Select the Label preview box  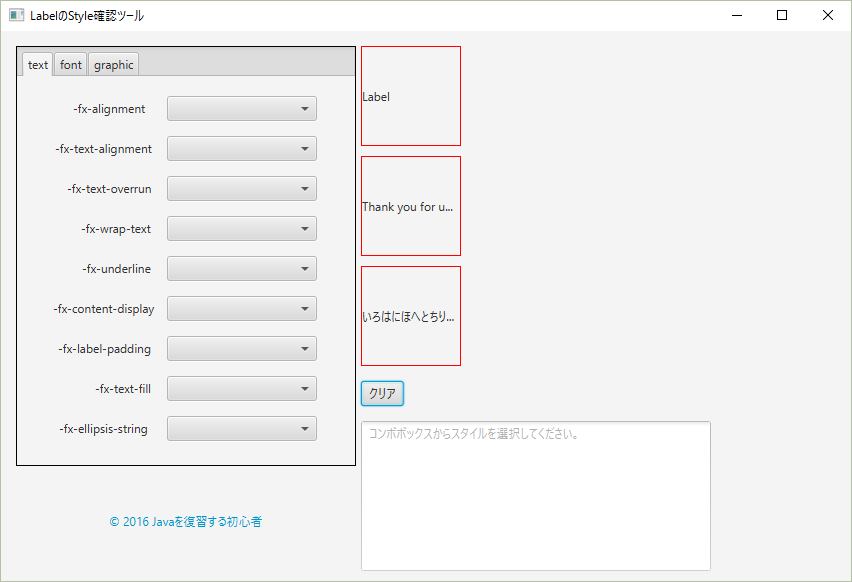point(410,95)
